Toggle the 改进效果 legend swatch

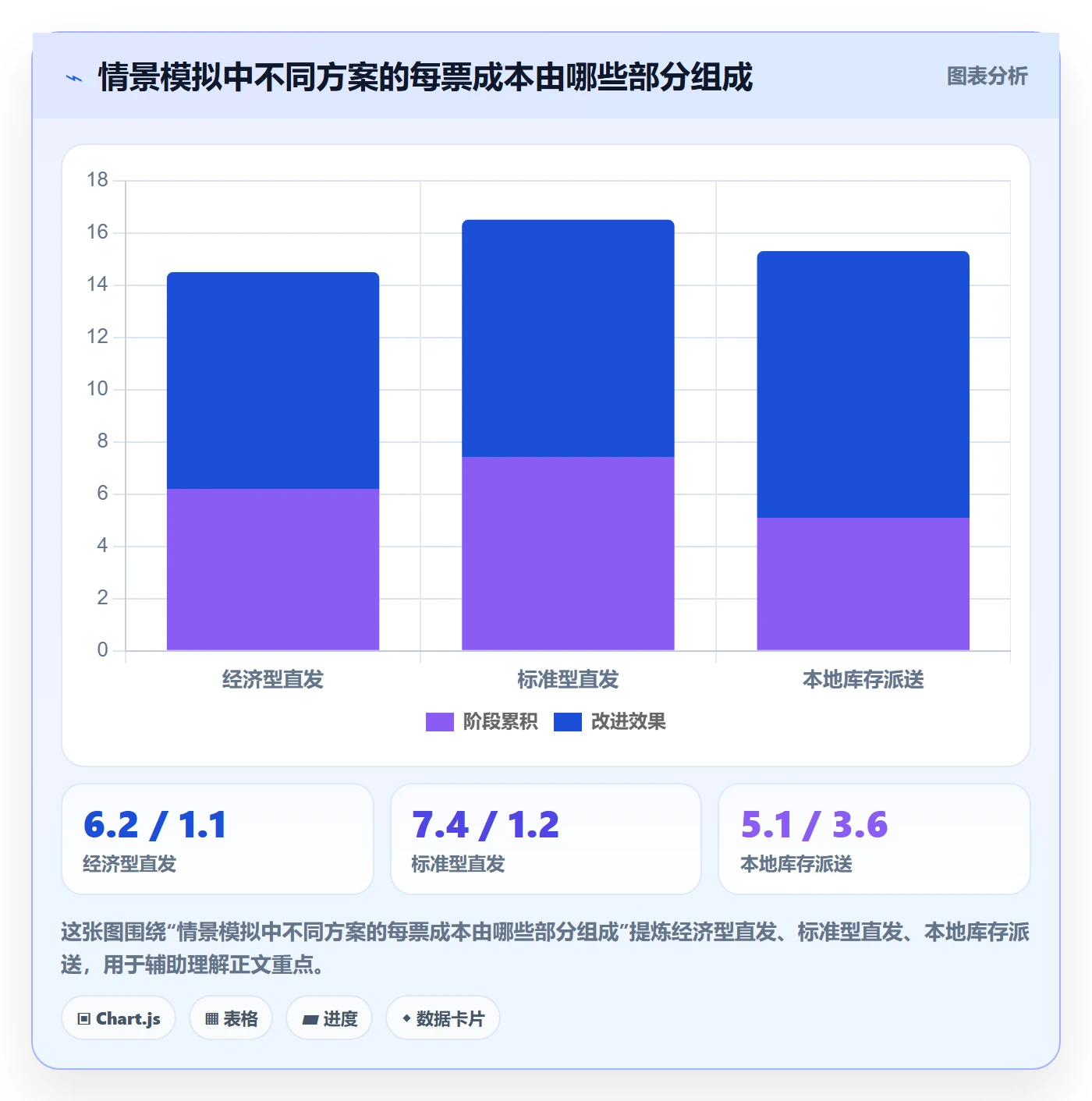point(568,722)
